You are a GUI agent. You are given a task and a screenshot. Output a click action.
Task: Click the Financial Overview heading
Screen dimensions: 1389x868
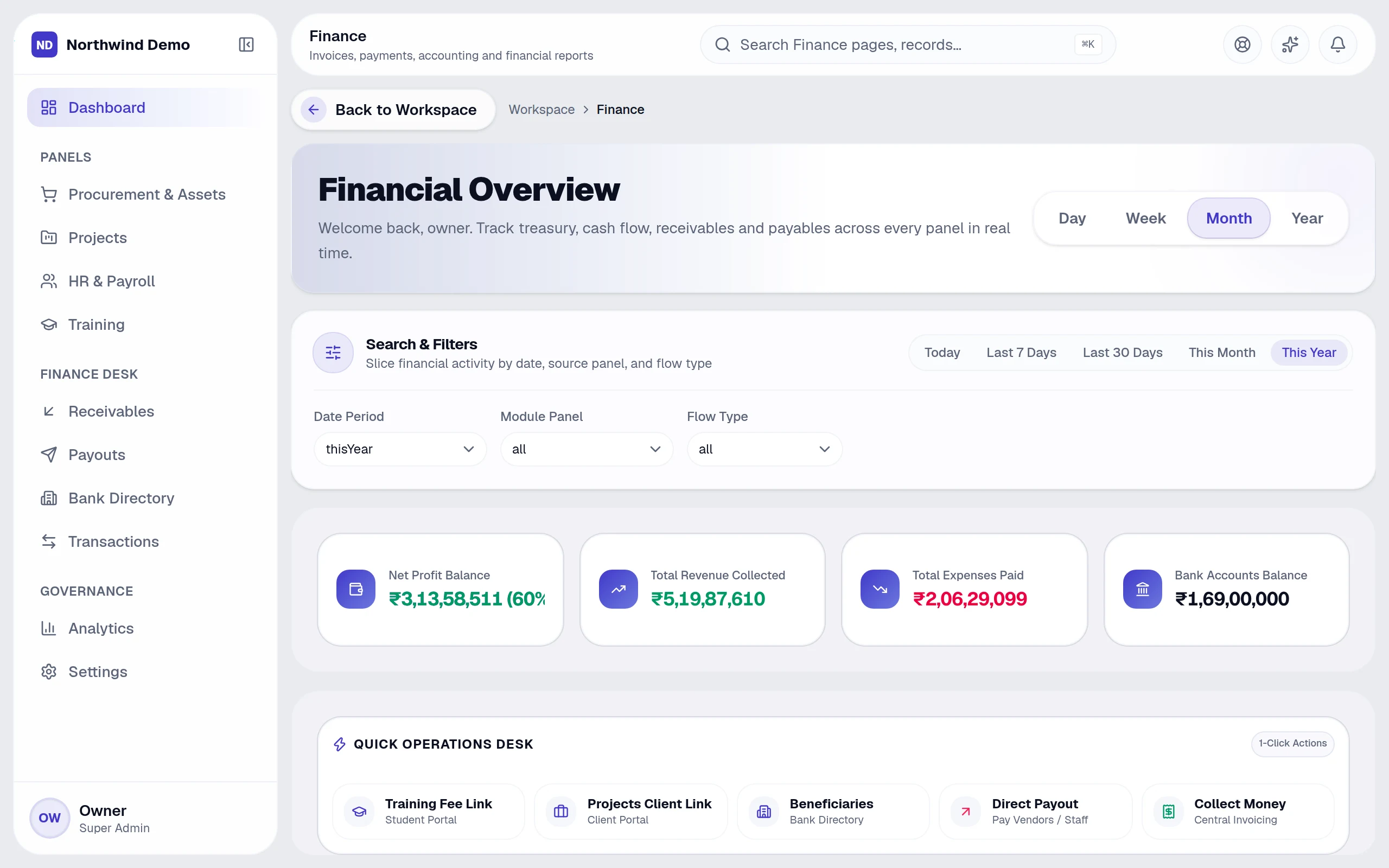coord(469,189)
